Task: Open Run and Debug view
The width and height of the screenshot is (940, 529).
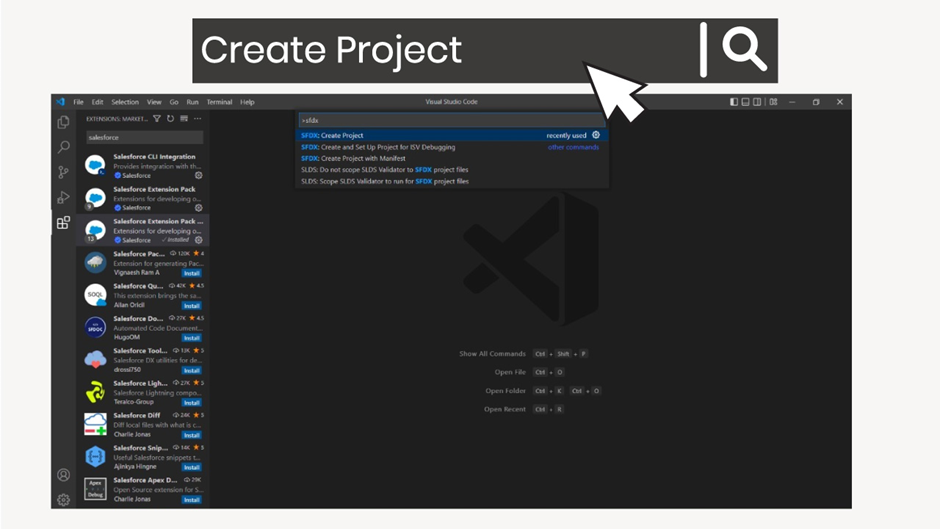Action: 63,197
